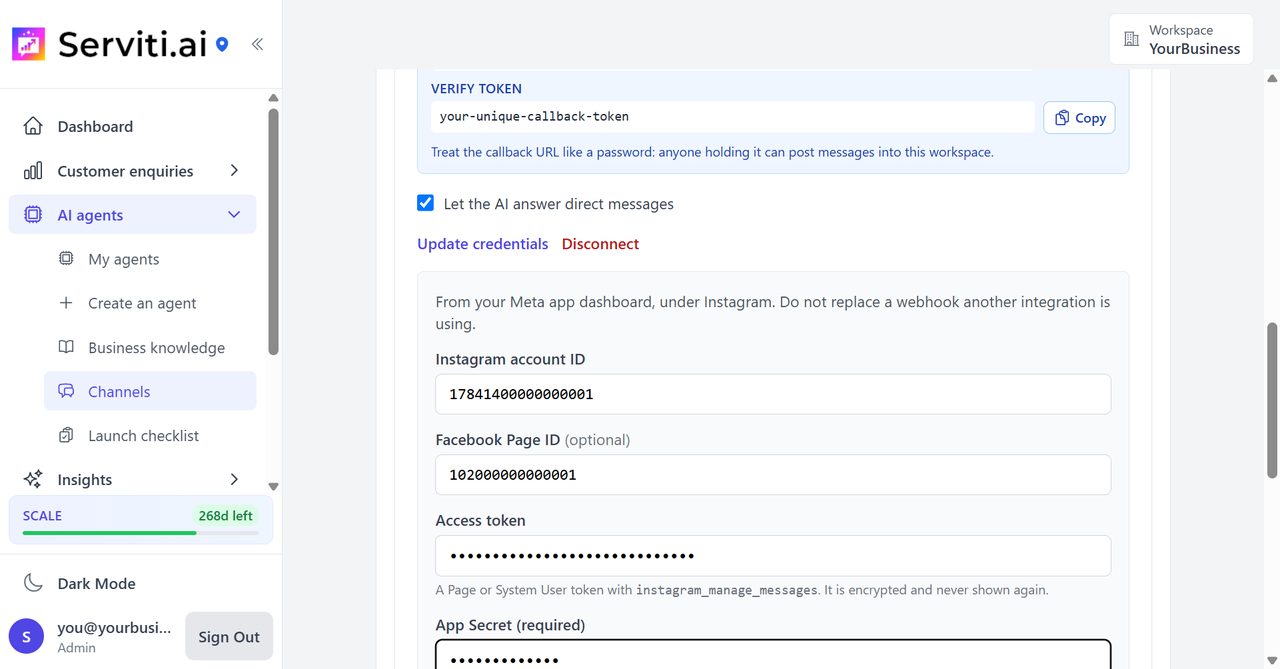
Task: Click the you@yourbusi... email text
Action: [x=114, y=628]
